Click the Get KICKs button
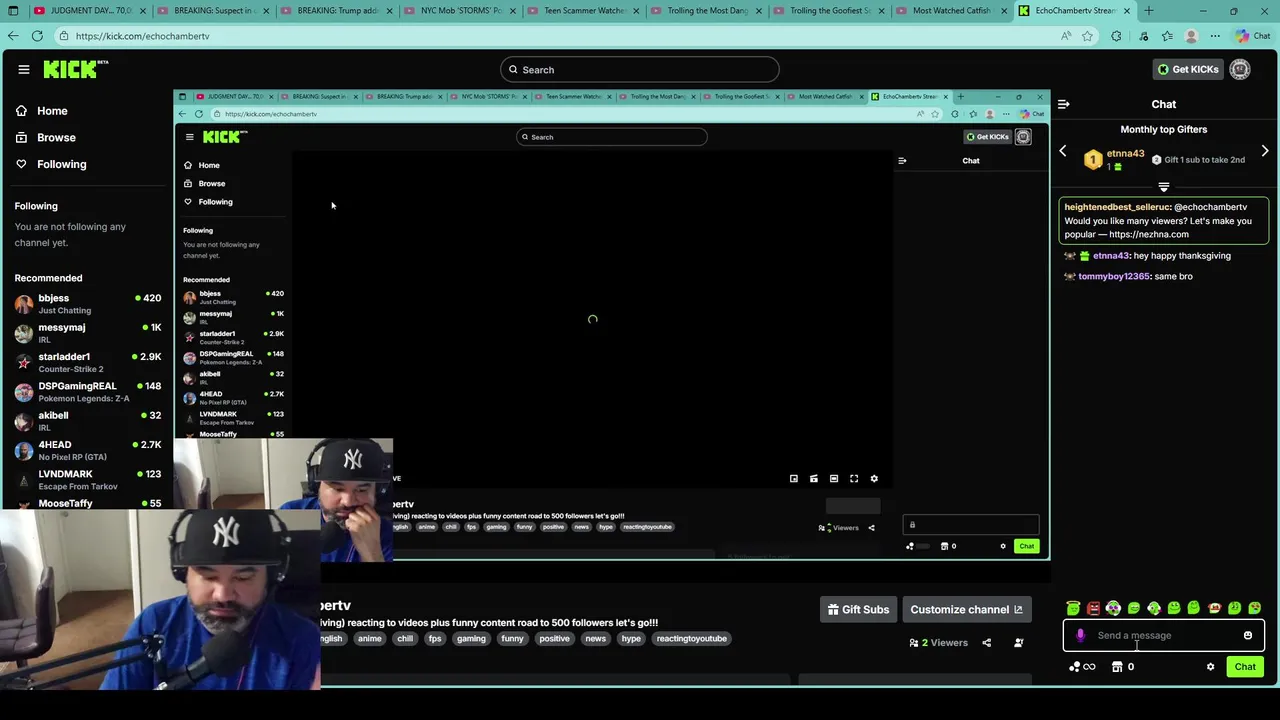 [x=1187, y=69]
